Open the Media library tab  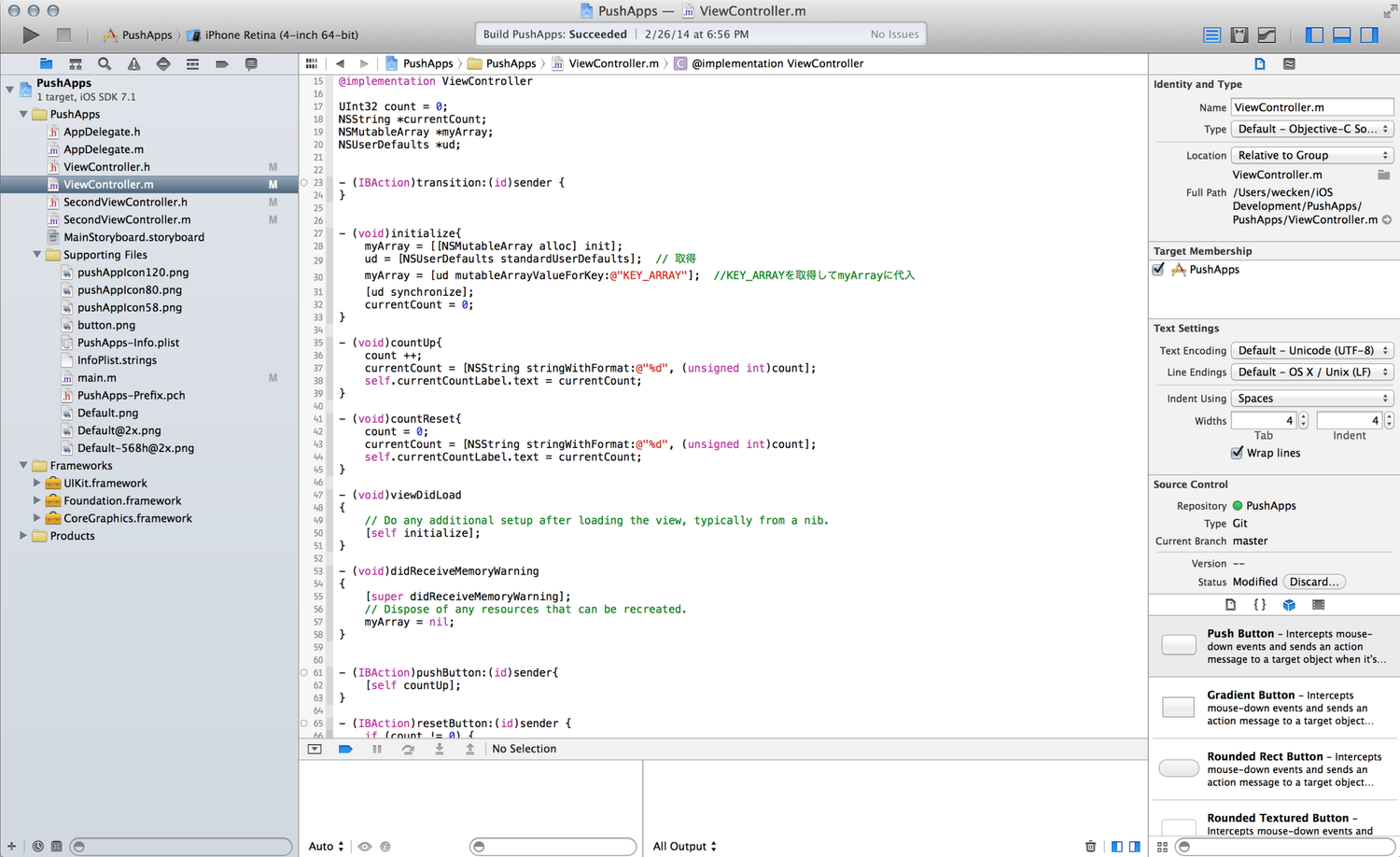pyautogui.click(x=1318, y=605)
